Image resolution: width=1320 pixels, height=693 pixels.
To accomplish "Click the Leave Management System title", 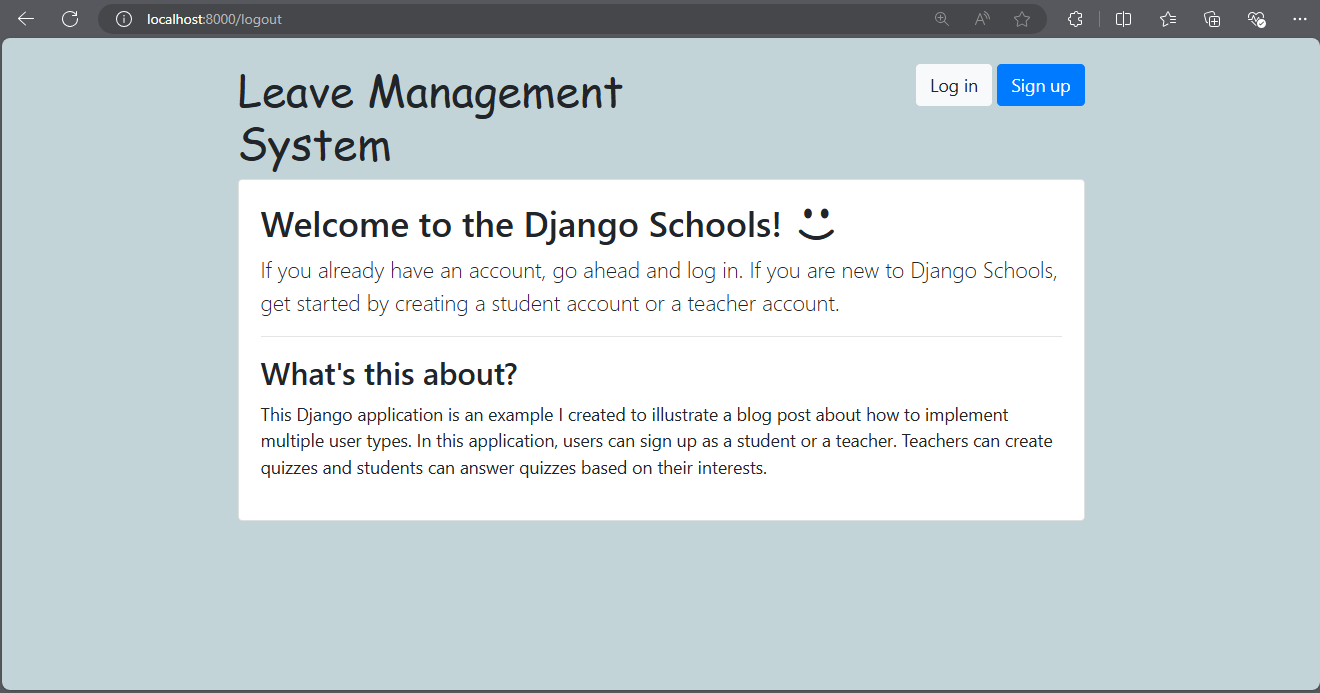I will pyautogui.click(x=430, y=119).
